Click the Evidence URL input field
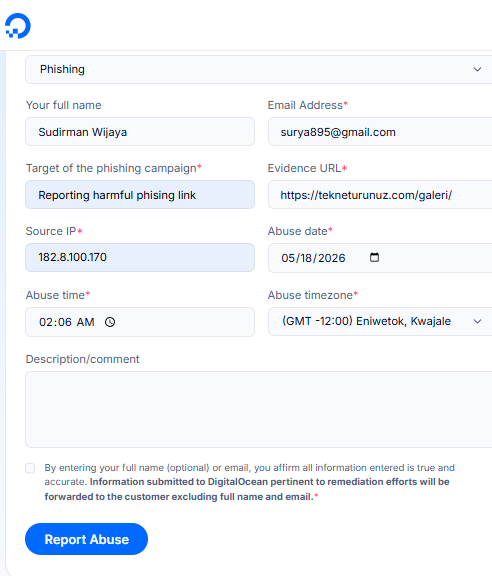 pos(380,195)
